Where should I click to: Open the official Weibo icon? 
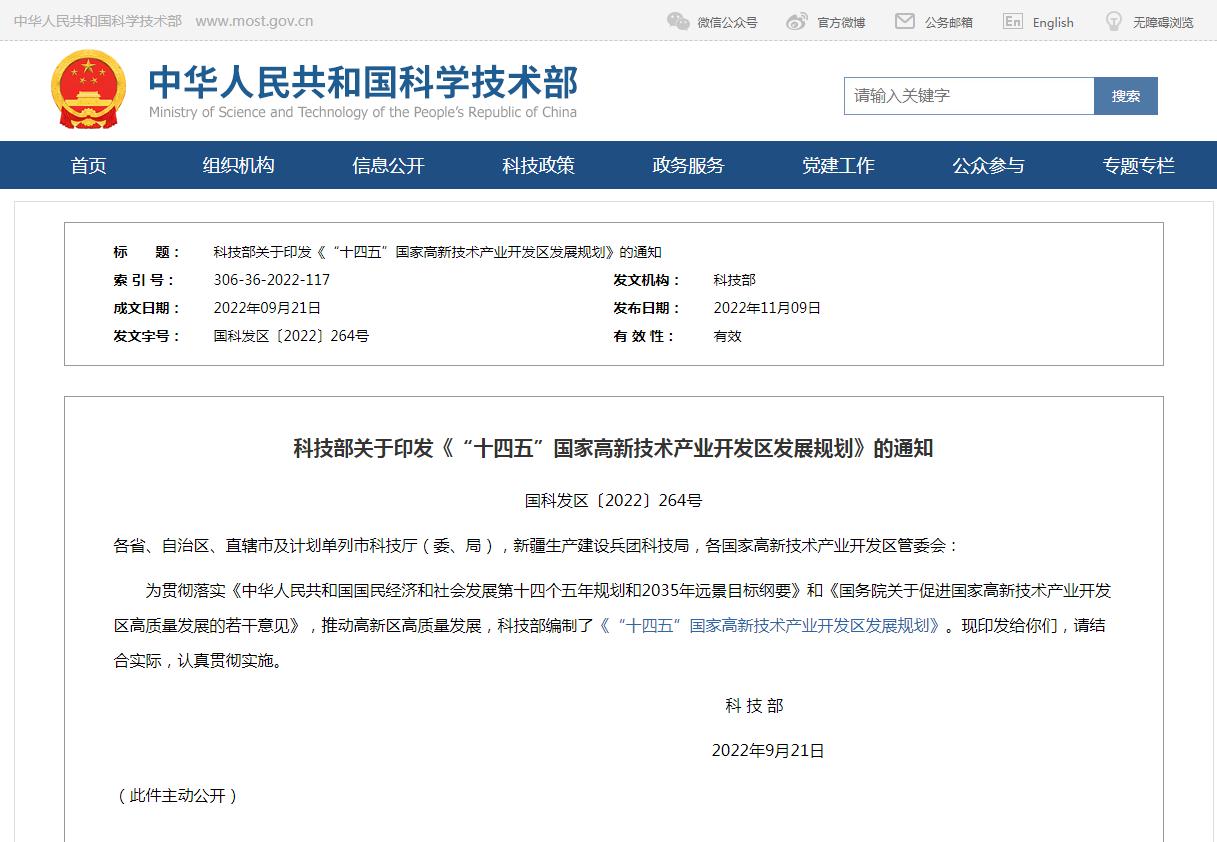click(796, 21)
